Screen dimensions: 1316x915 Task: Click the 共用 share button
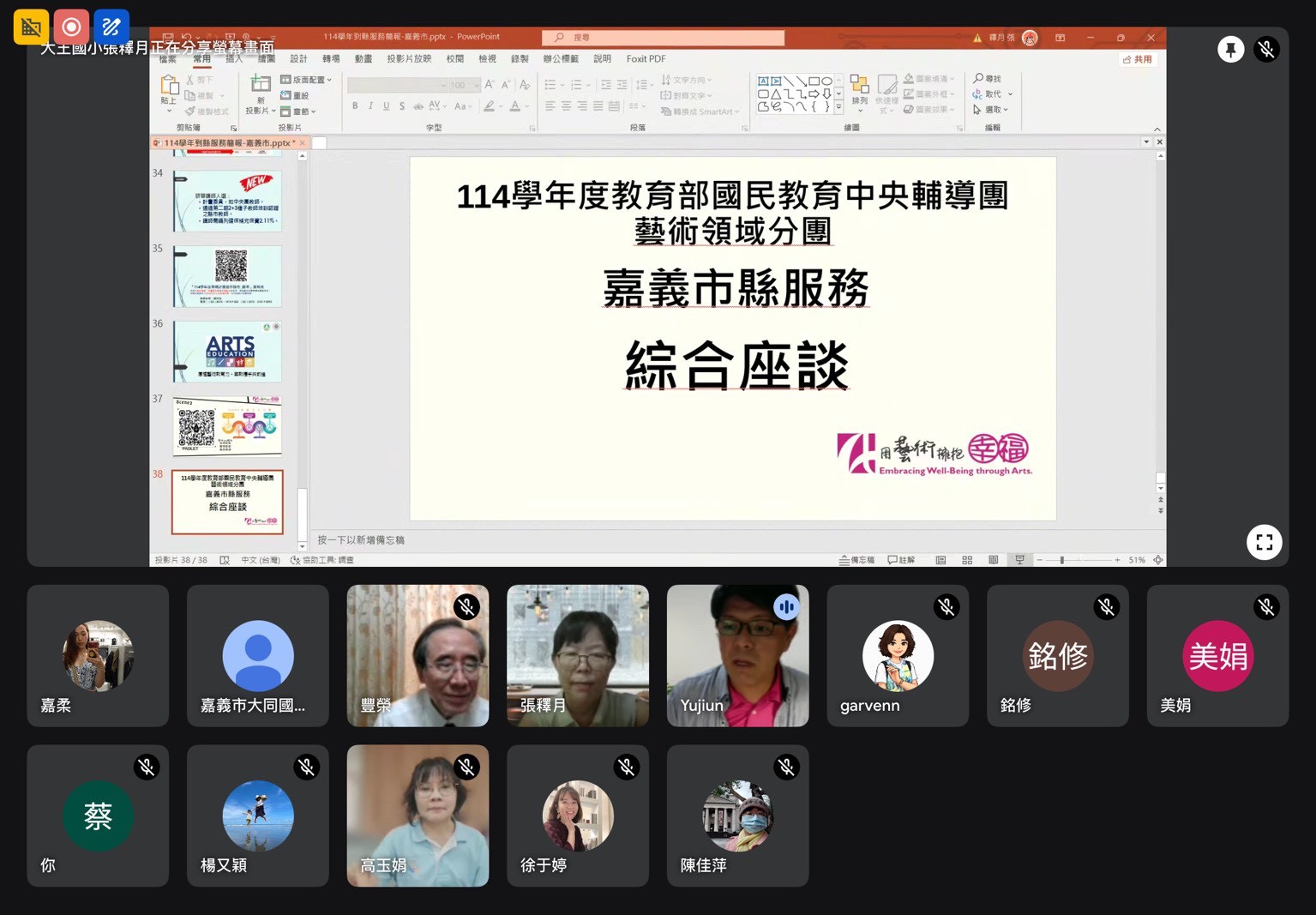[1138, 59]
